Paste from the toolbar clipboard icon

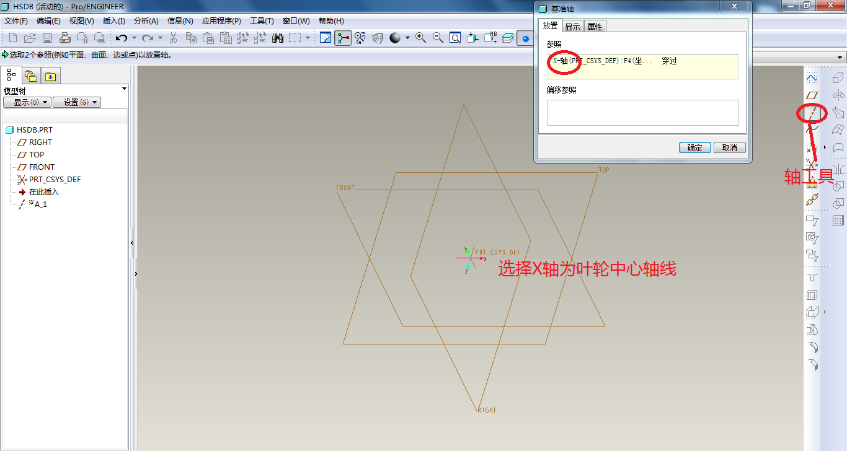point(209,38)
